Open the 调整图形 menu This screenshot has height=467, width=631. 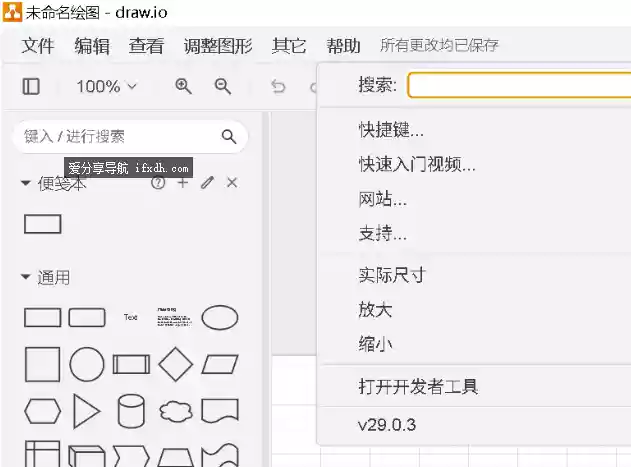tap(218, 45)
